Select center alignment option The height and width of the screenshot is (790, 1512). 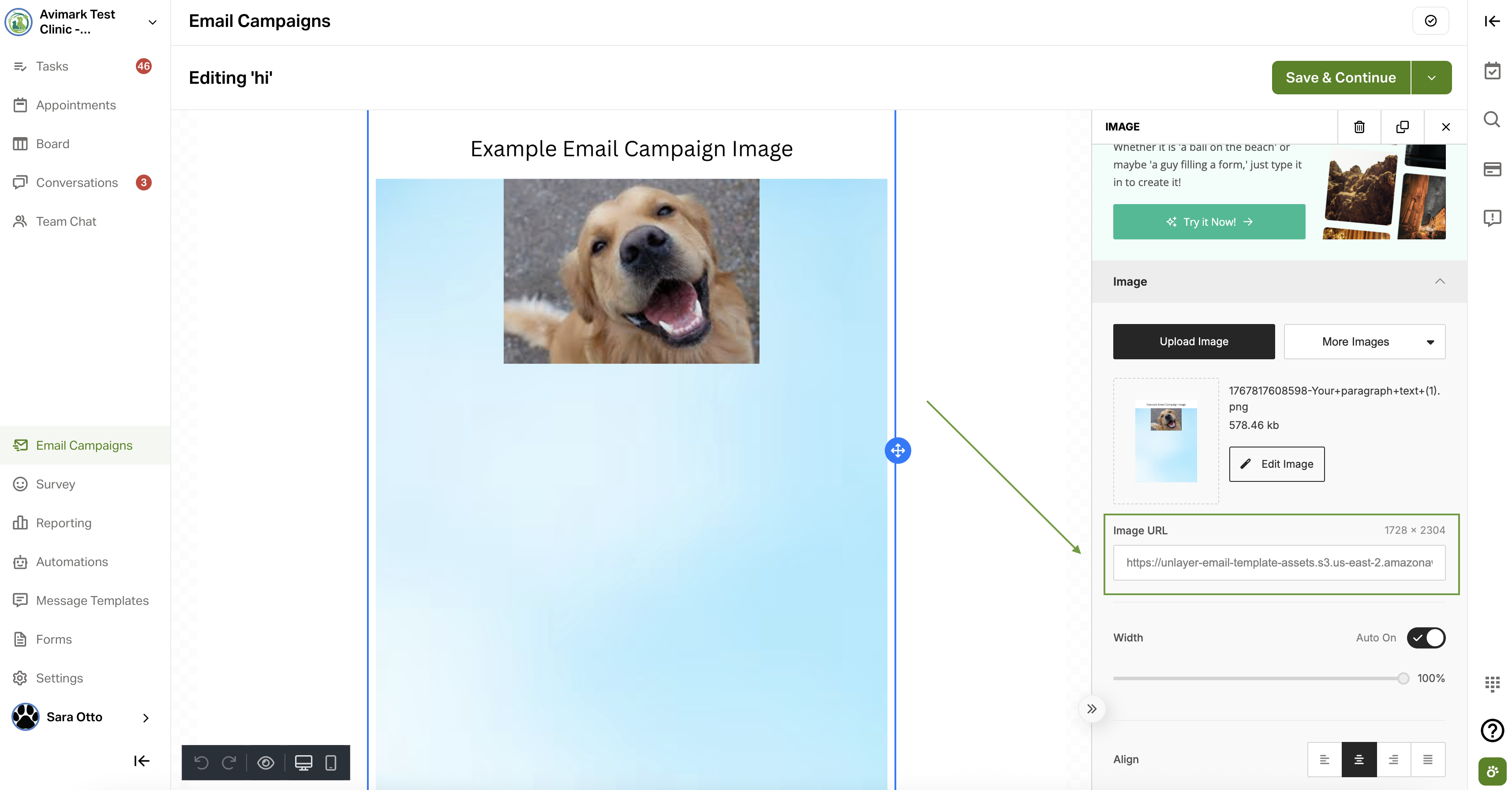point(1358,760)
